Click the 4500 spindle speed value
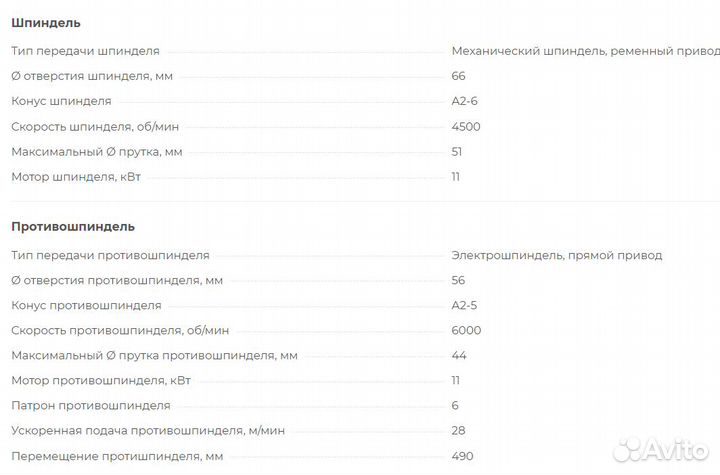The height and width of the screenshot is (475, 720). pos(466,126)
